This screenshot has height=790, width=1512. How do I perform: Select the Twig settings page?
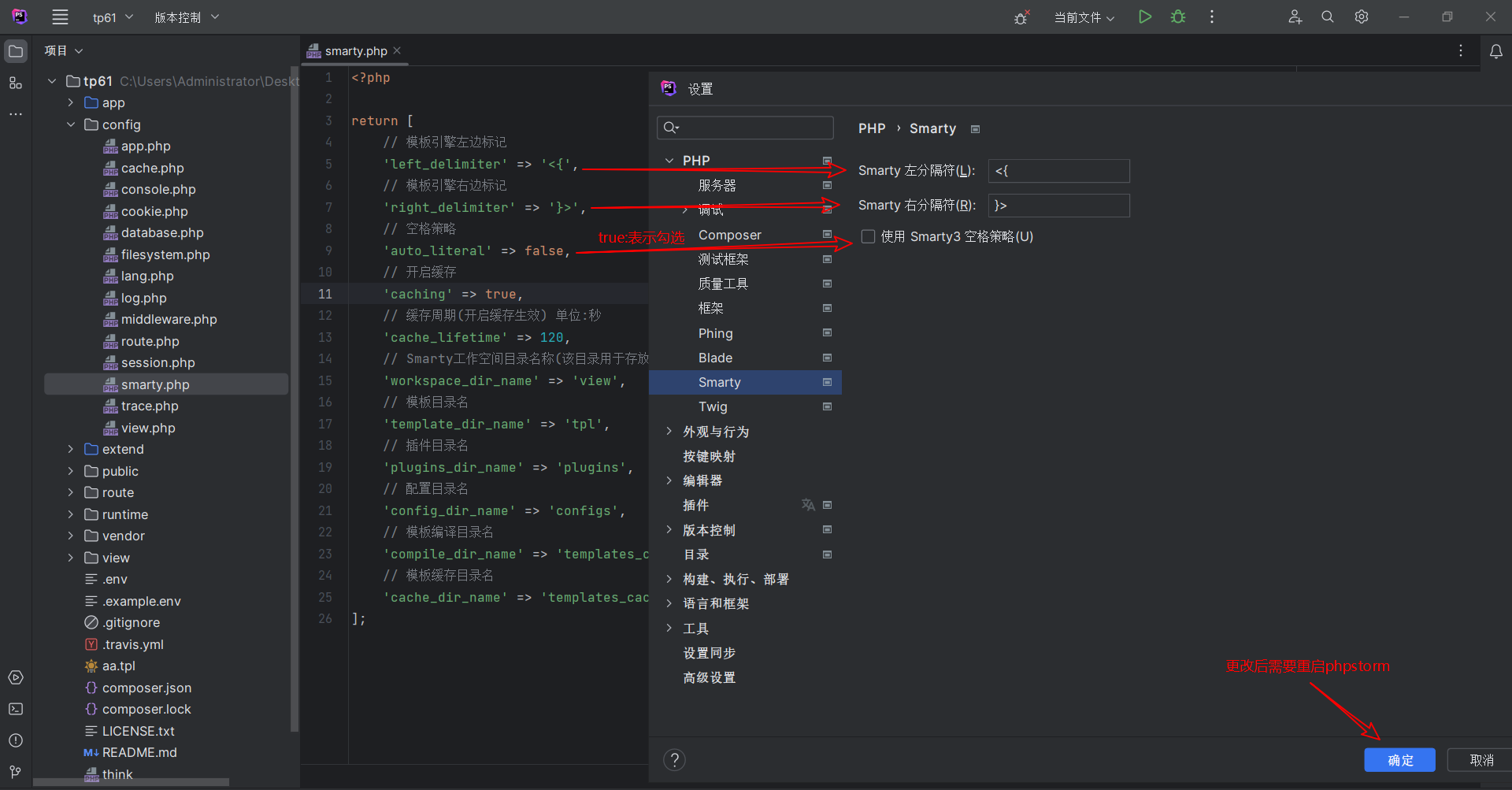(745, 406)
